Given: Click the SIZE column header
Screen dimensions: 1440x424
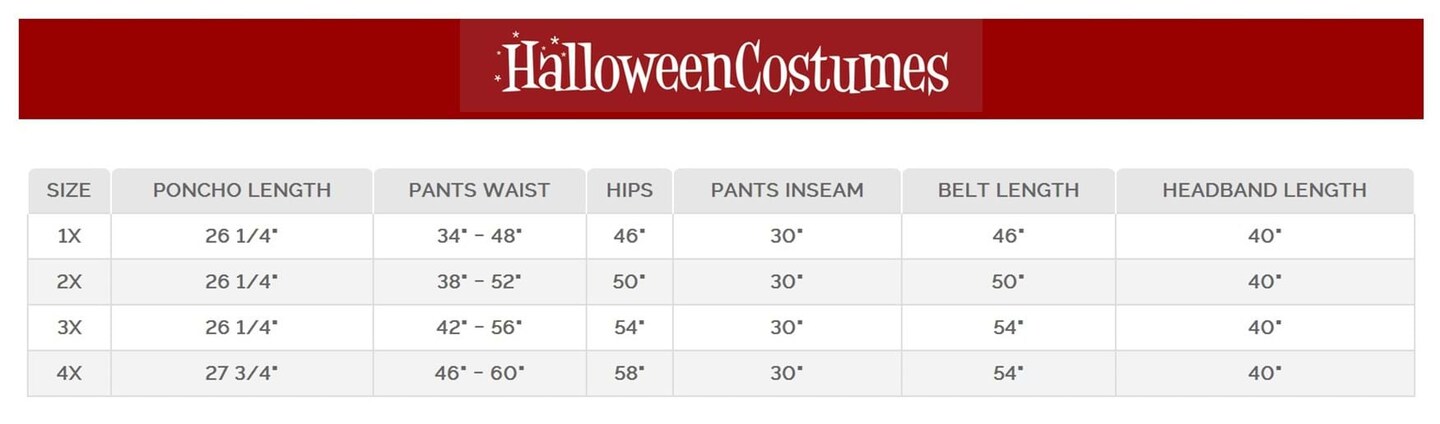Looking at the screenshot, I should click(x=69, y=190).
